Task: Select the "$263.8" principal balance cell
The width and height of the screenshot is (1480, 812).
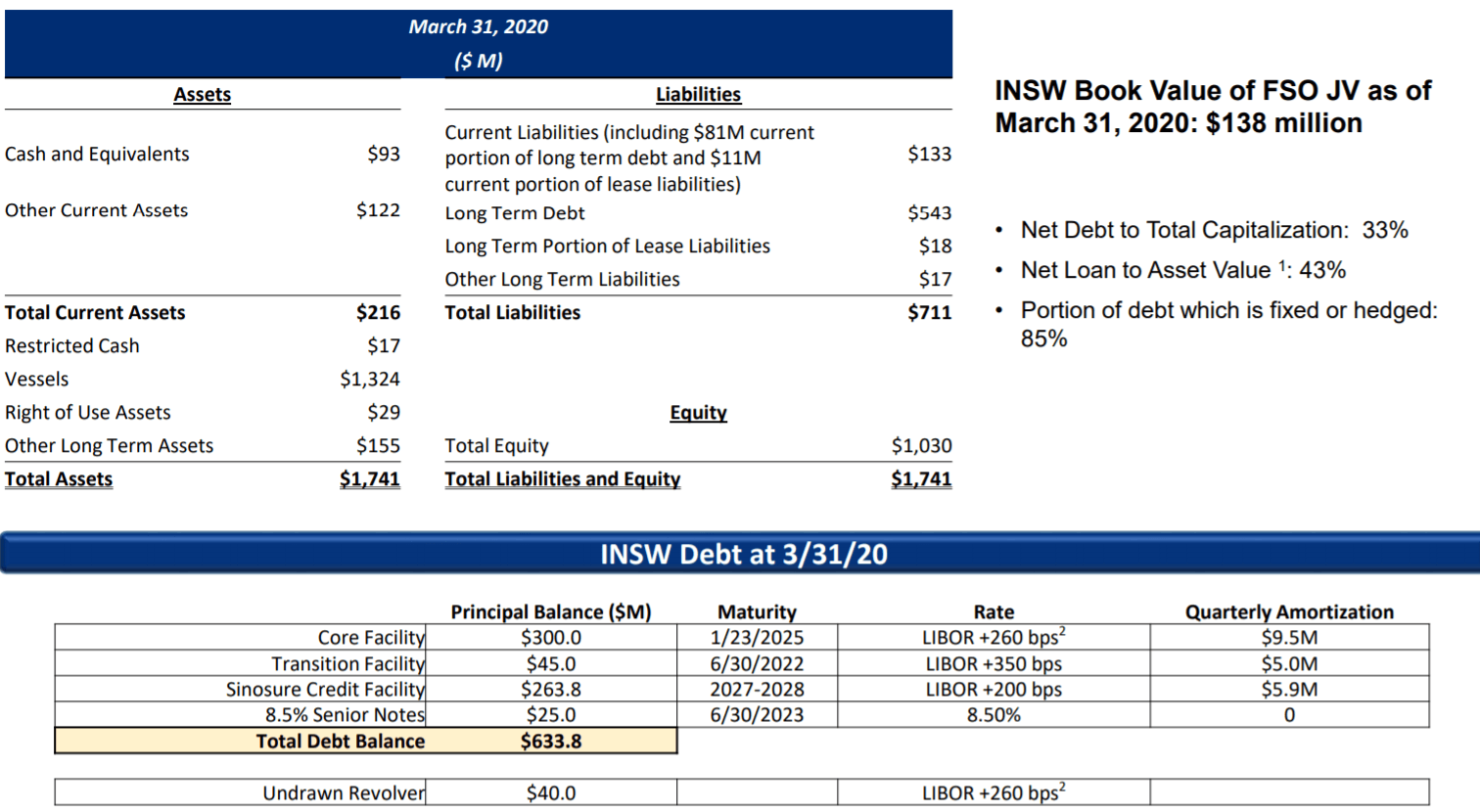Action: click(551, 689)
